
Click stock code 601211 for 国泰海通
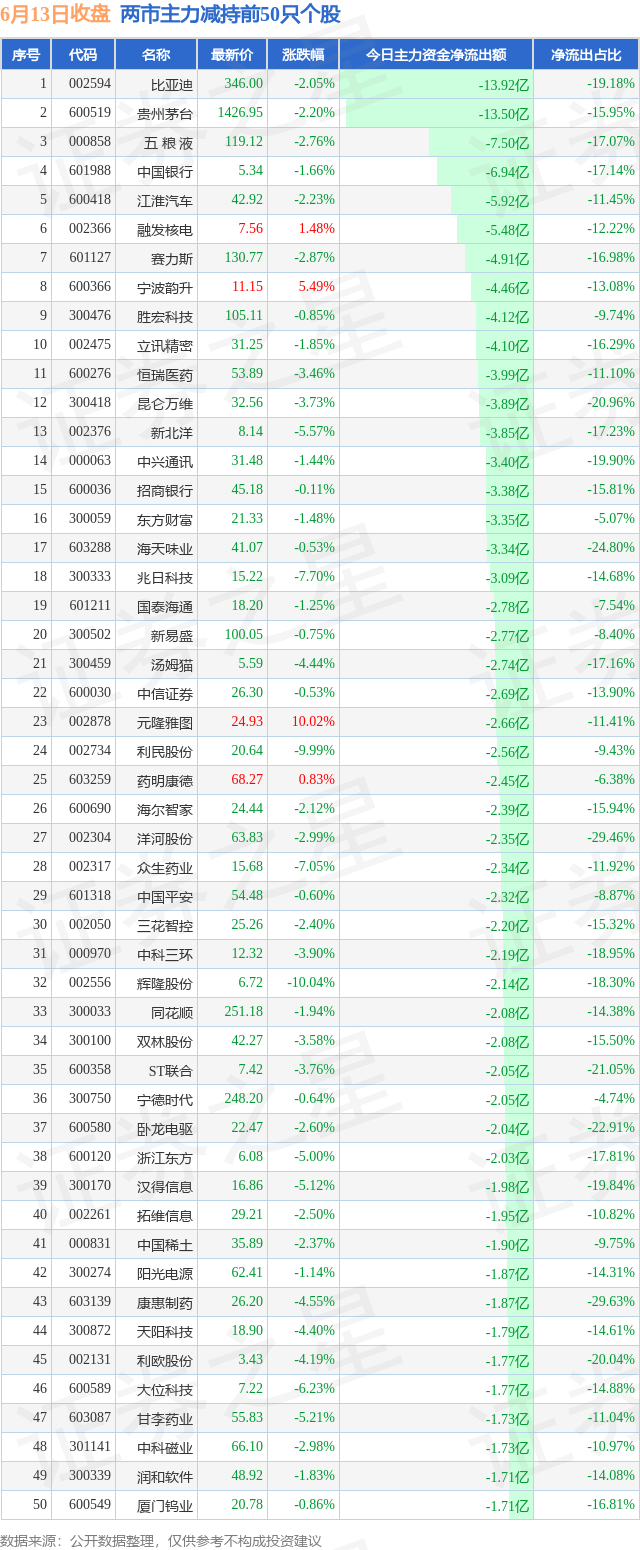coord(90,606)
